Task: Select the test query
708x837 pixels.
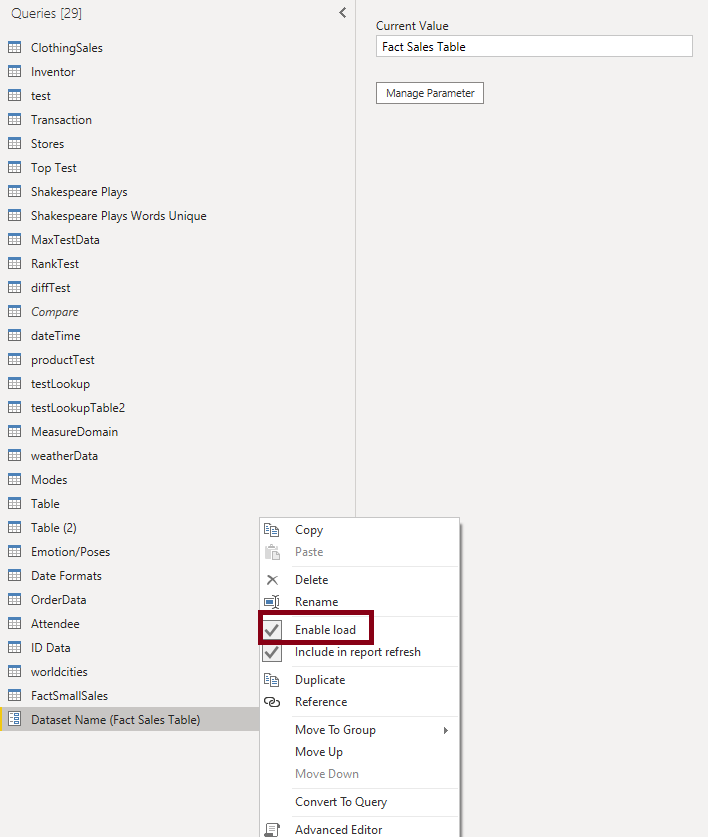Action: tap(41, 96)
